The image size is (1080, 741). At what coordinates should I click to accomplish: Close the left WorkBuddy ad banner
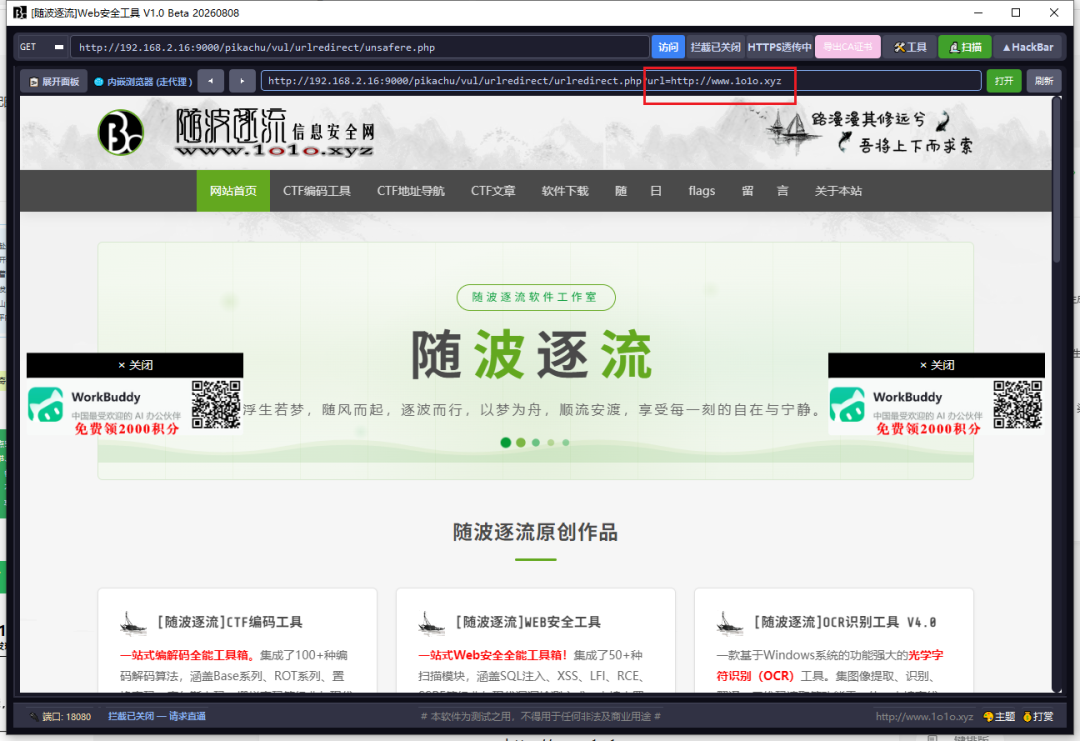click(x=135, y=365)
